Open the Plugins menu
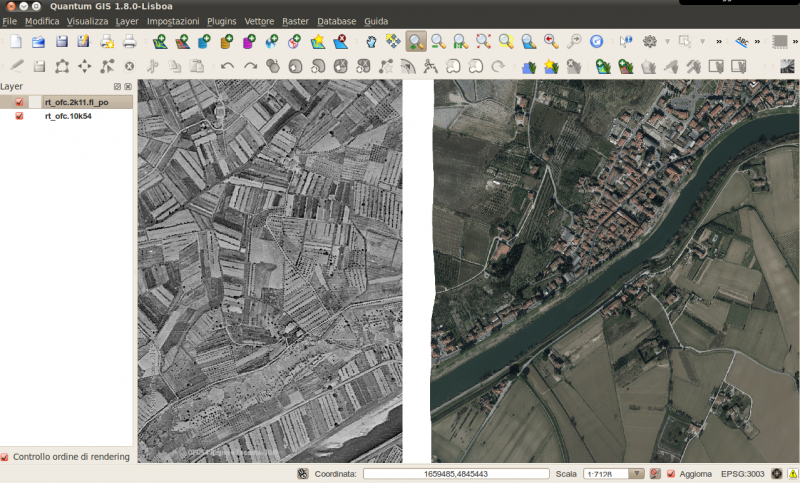 [x=221, y=21]
